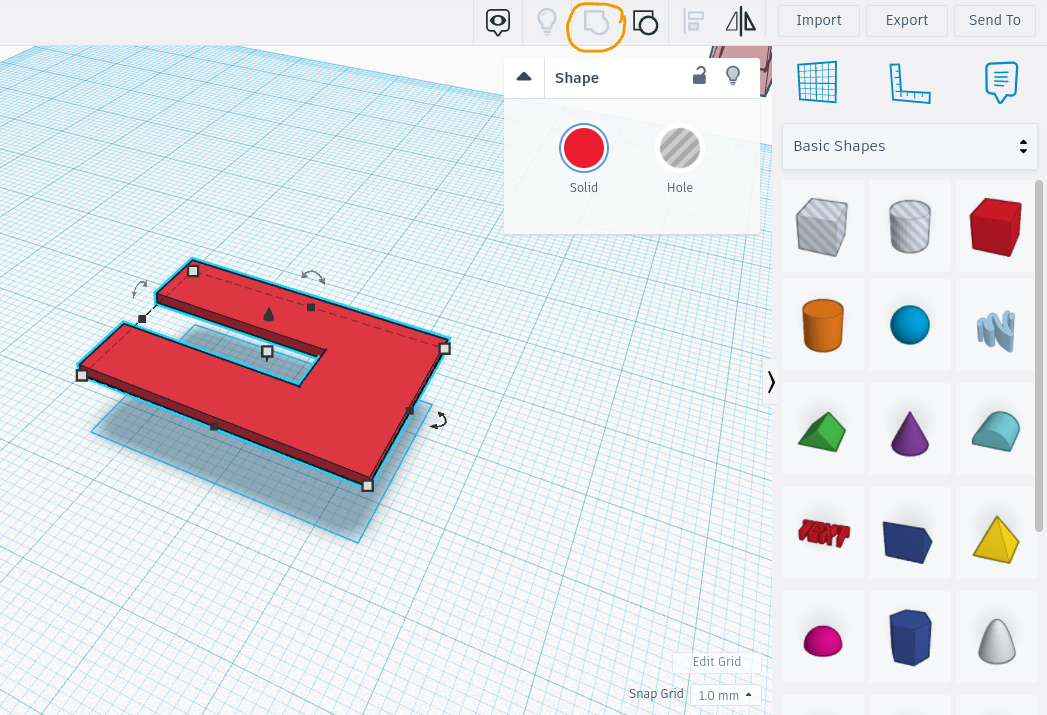Click the black cone height handle on shape
The height and width of the screenshot is (715, 1047).
(x=268, y=314)
